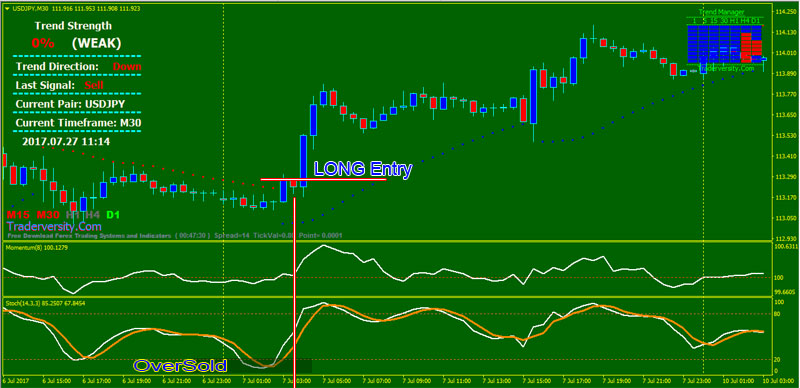Click the red M15 timeframe label

click(18, 215)
